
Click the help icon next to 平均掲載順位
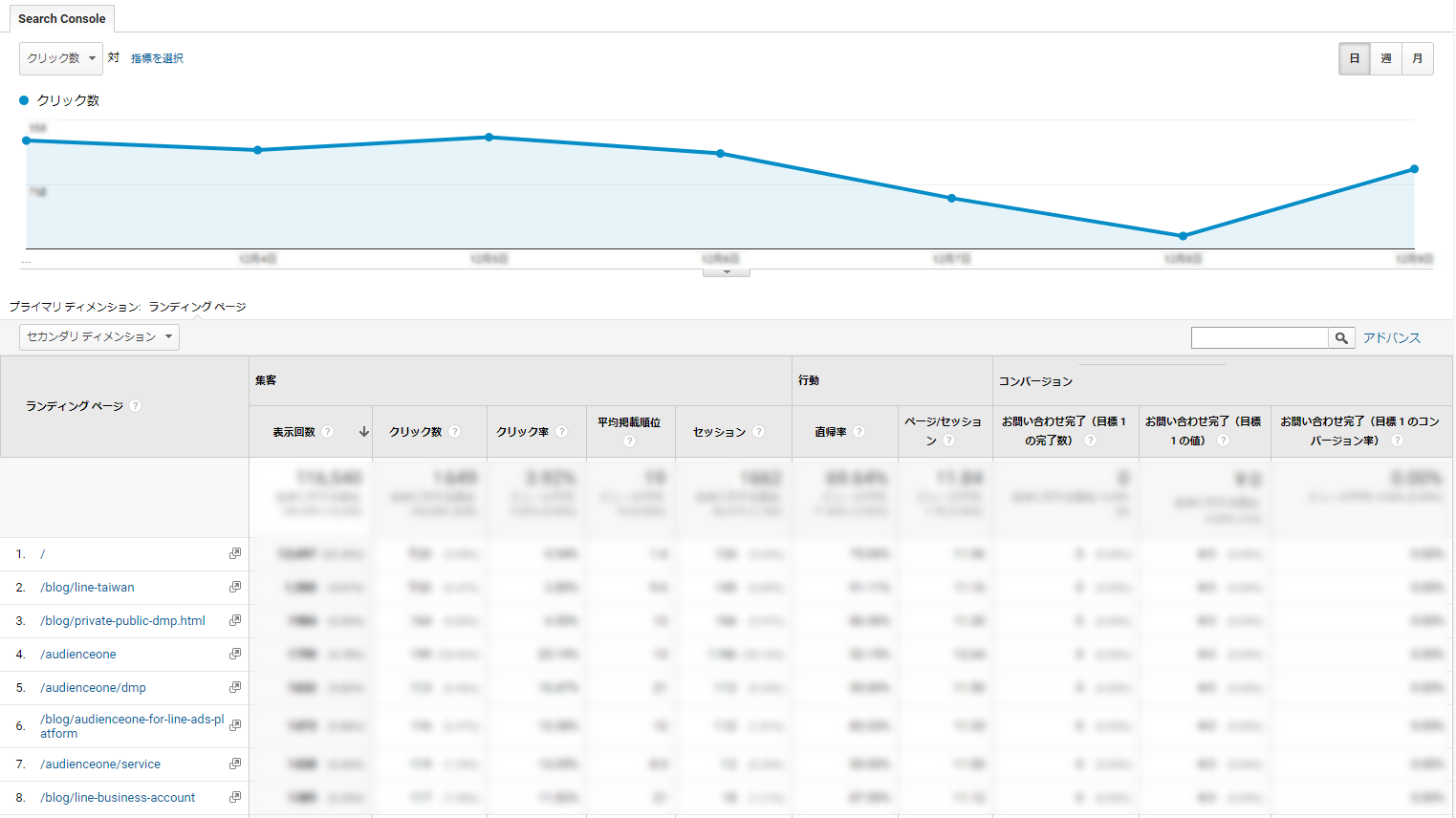(630, 440)
